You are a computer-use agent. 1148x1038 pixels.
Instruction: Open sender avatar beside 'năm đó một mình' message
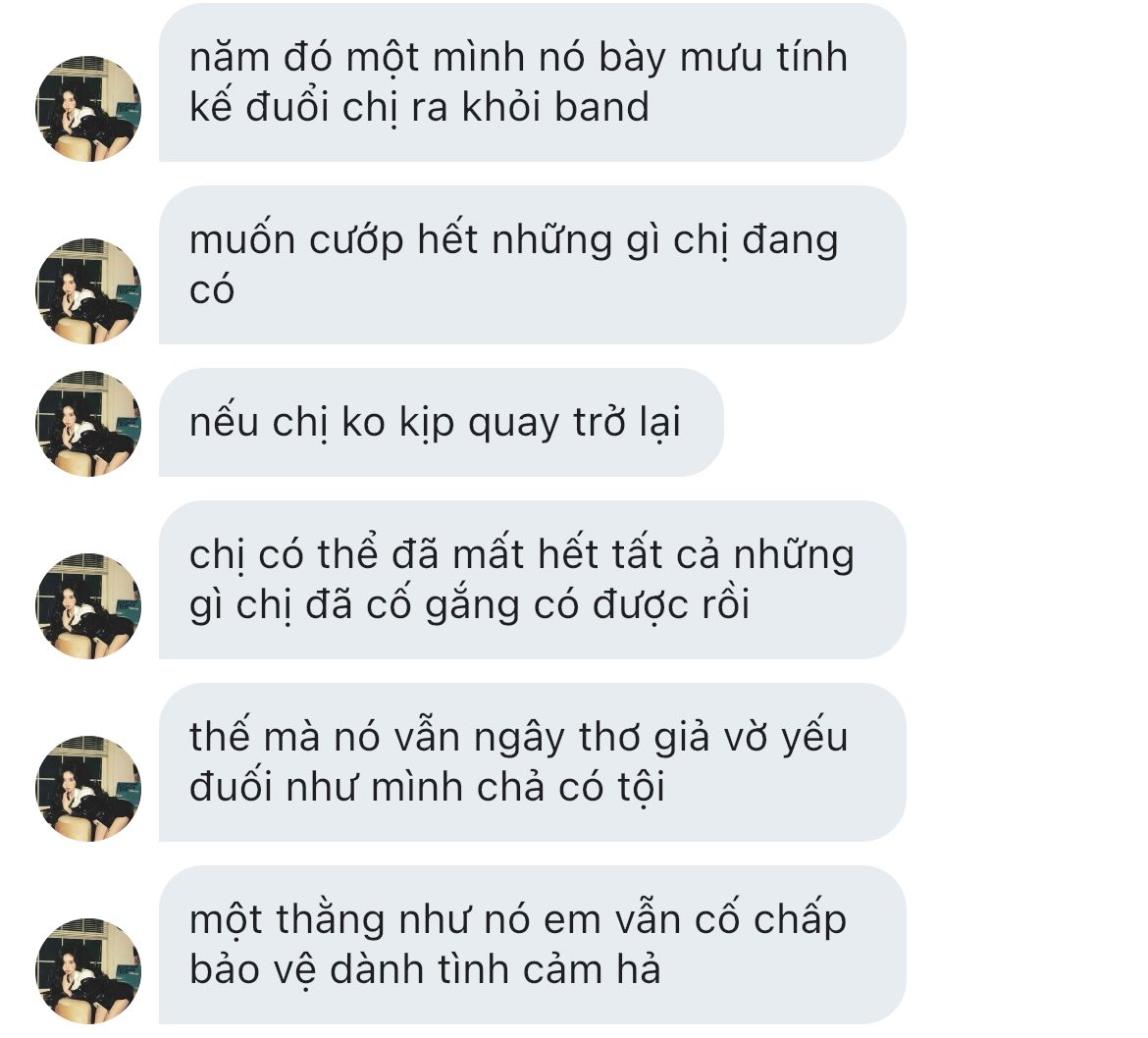[88, 108]
